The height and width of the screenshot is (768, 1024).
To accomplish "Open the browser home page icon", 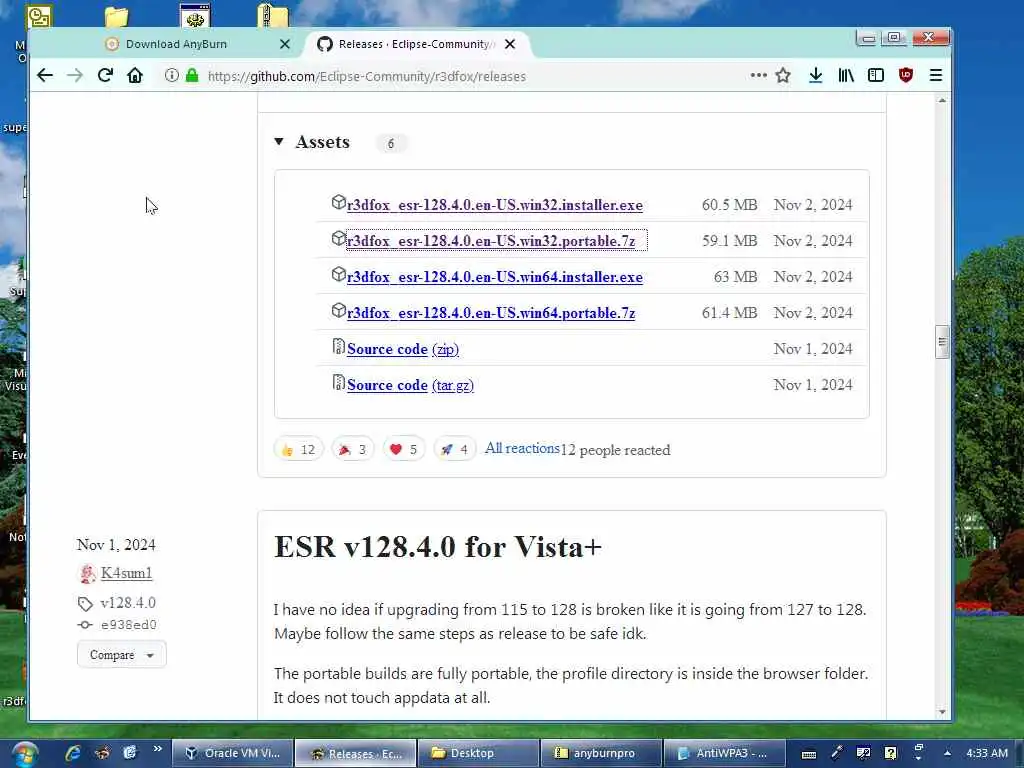I will pos(135,76).
